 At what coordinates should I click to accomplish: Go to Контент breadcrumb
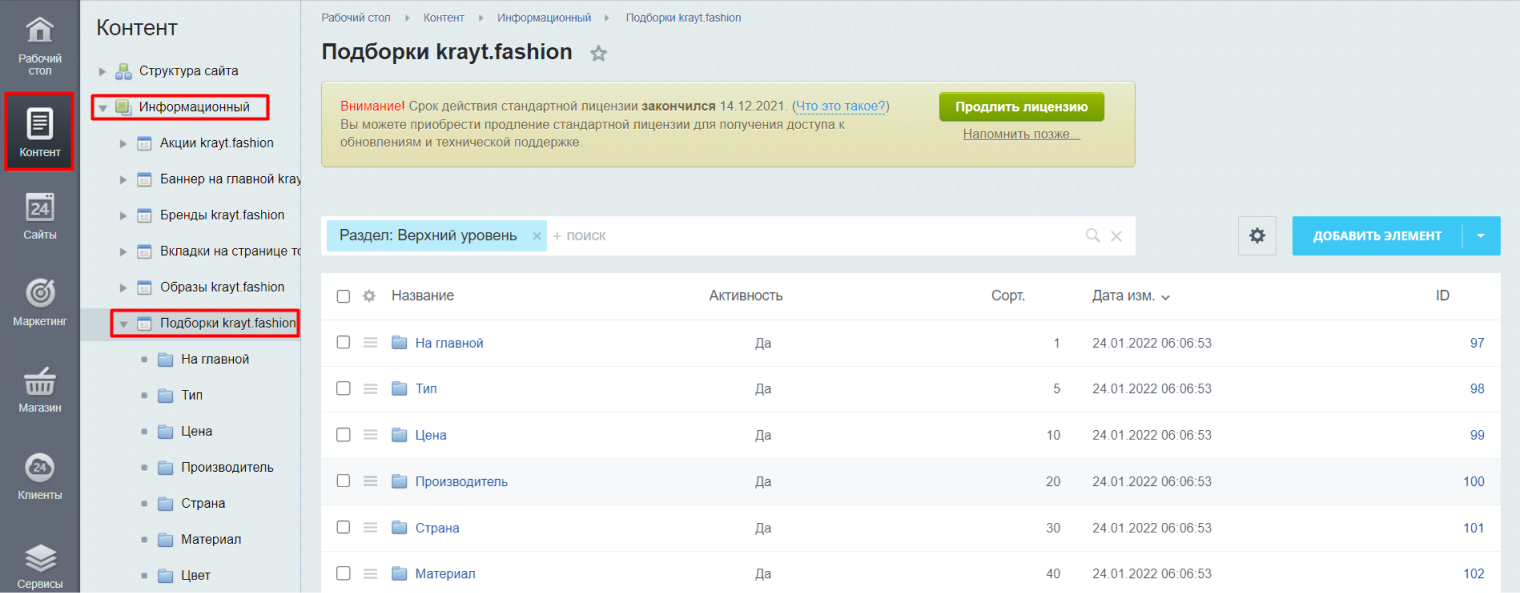point(444,18)
